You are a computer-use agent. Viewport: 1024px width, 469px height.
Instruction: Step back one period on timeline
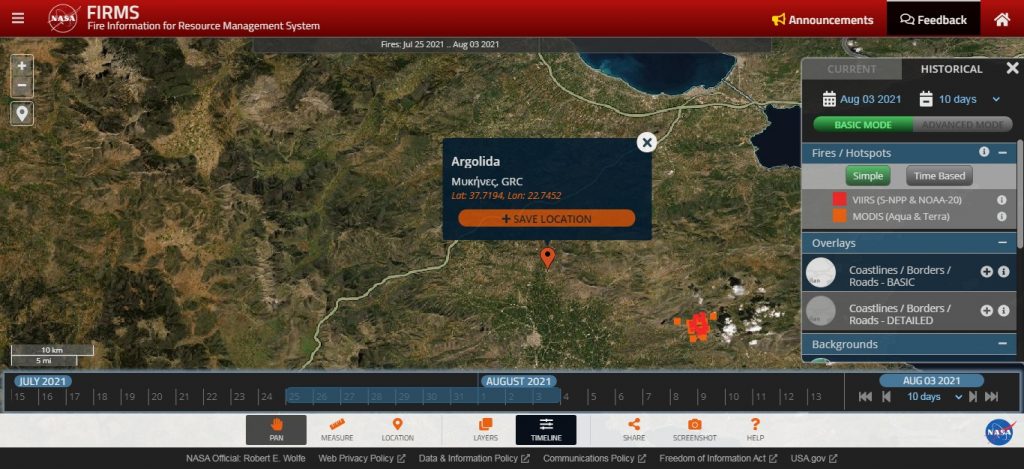[886, 396]
